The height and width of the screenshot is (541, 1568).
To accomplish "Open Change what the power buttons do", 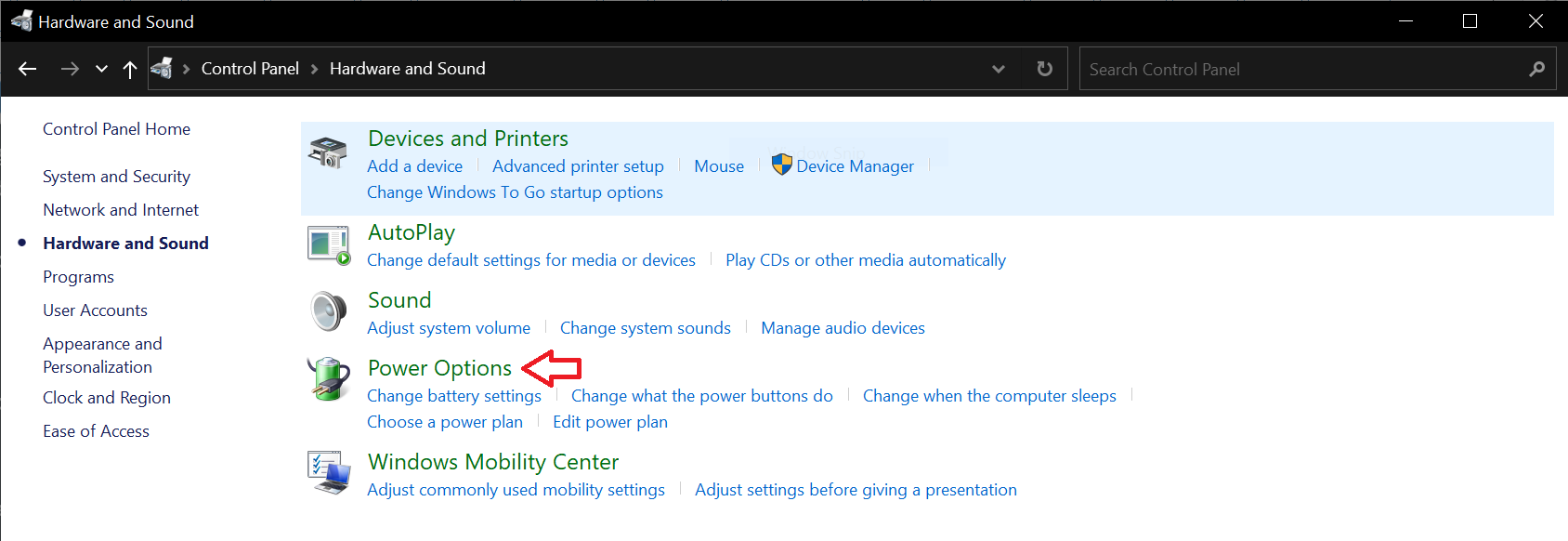I will pyautogui.click(x=701, y=396).
